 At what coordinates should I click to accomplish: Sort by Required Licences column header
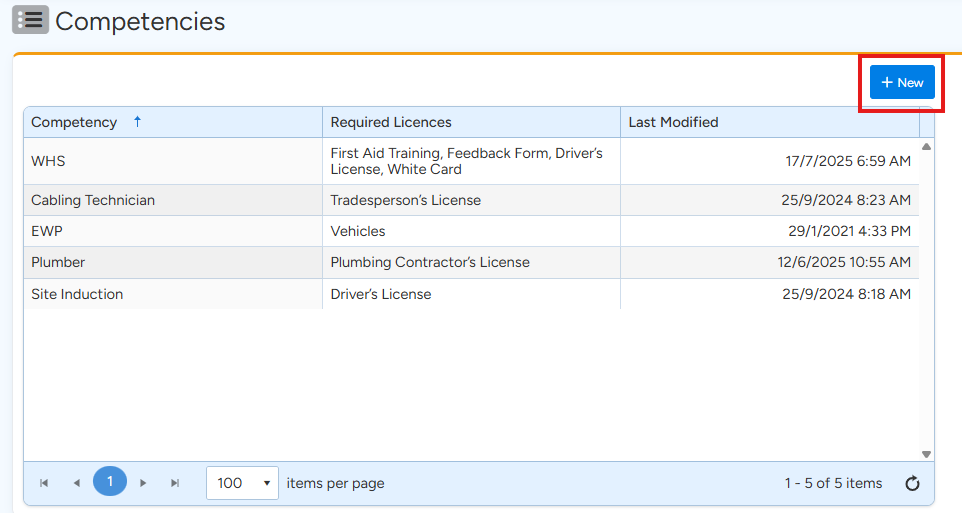point(391,122)
